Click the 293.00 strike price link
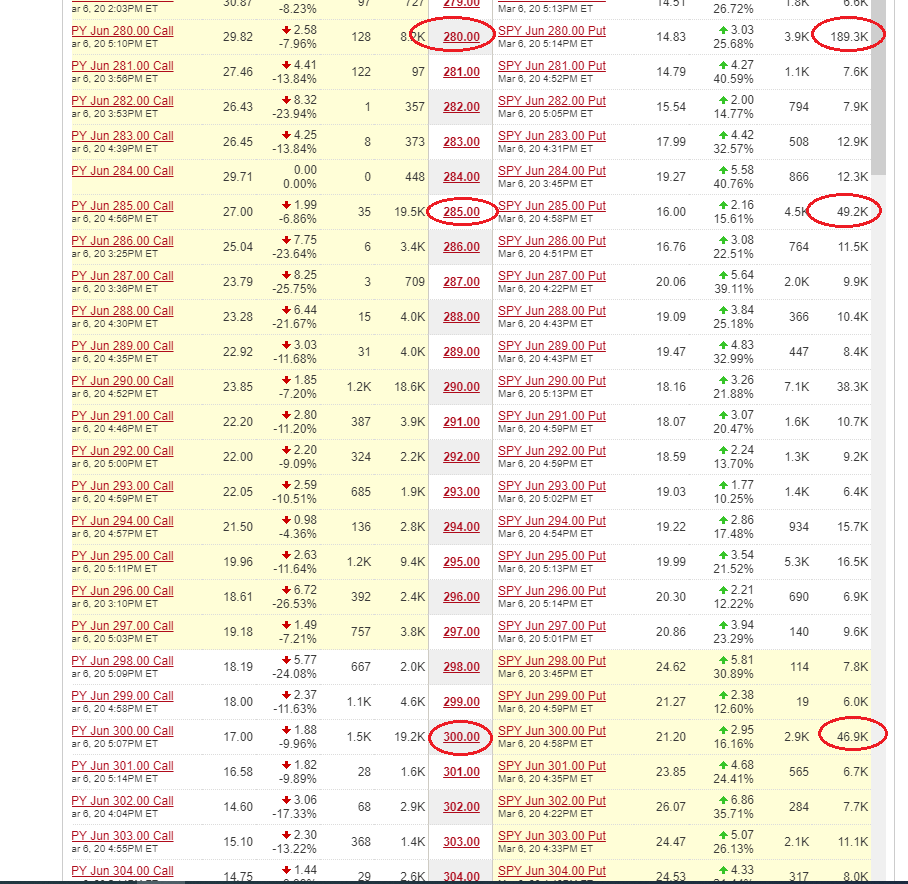The height and width of the screenshot is (884, 908). pyautogui.click(x=462, y=491)
